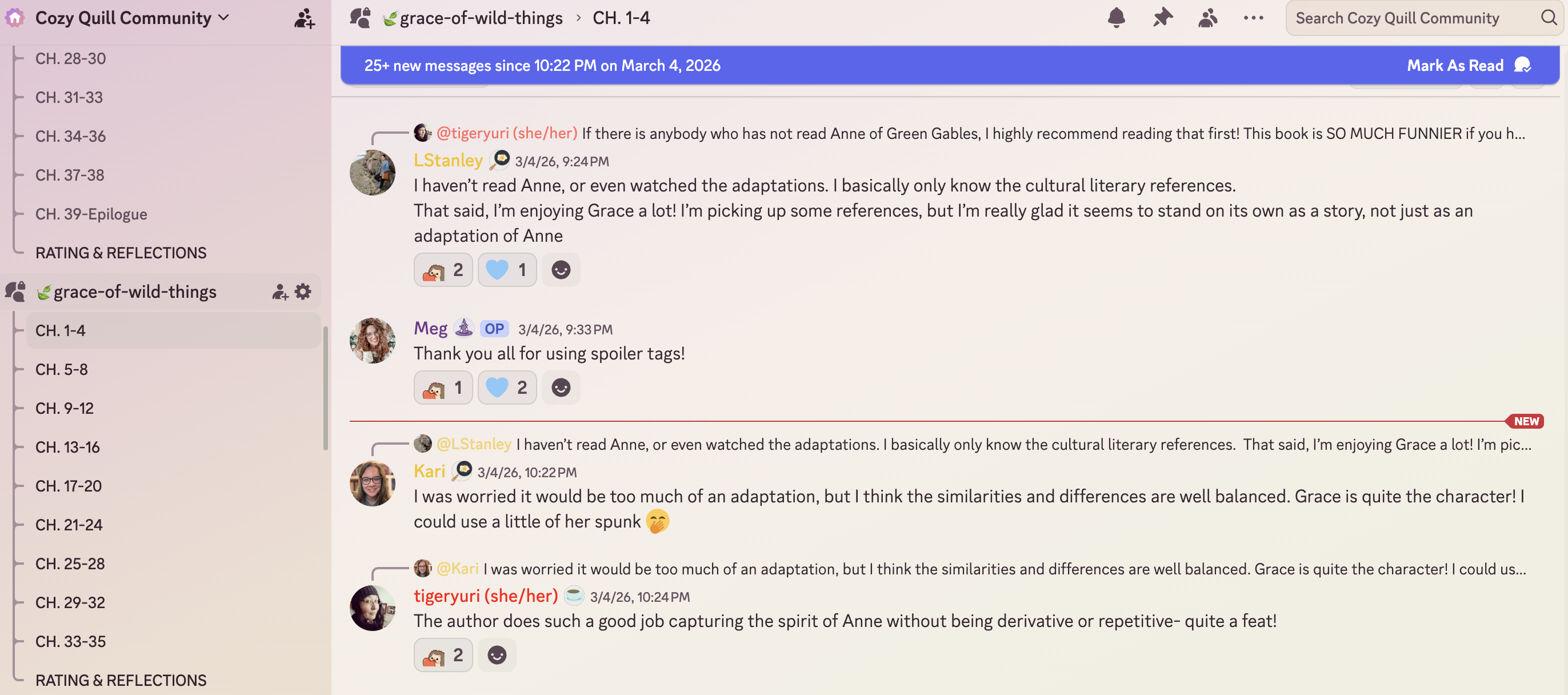Viewport: 1568px width, 695px height.
Task: Add a reaction to tigeryuri's message
Action: point(497,655)
